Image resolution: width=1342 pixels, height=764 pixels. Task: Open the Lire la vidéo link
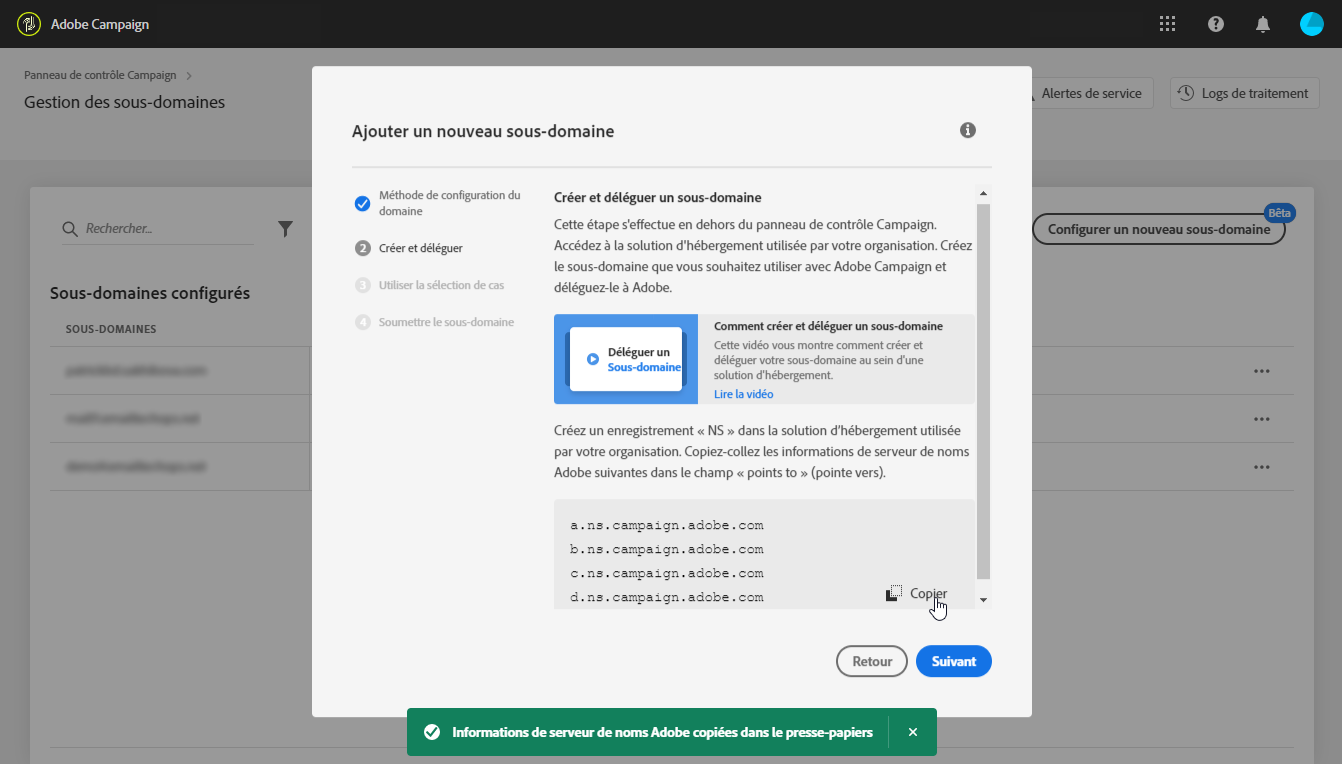click(x=744, y=394)
